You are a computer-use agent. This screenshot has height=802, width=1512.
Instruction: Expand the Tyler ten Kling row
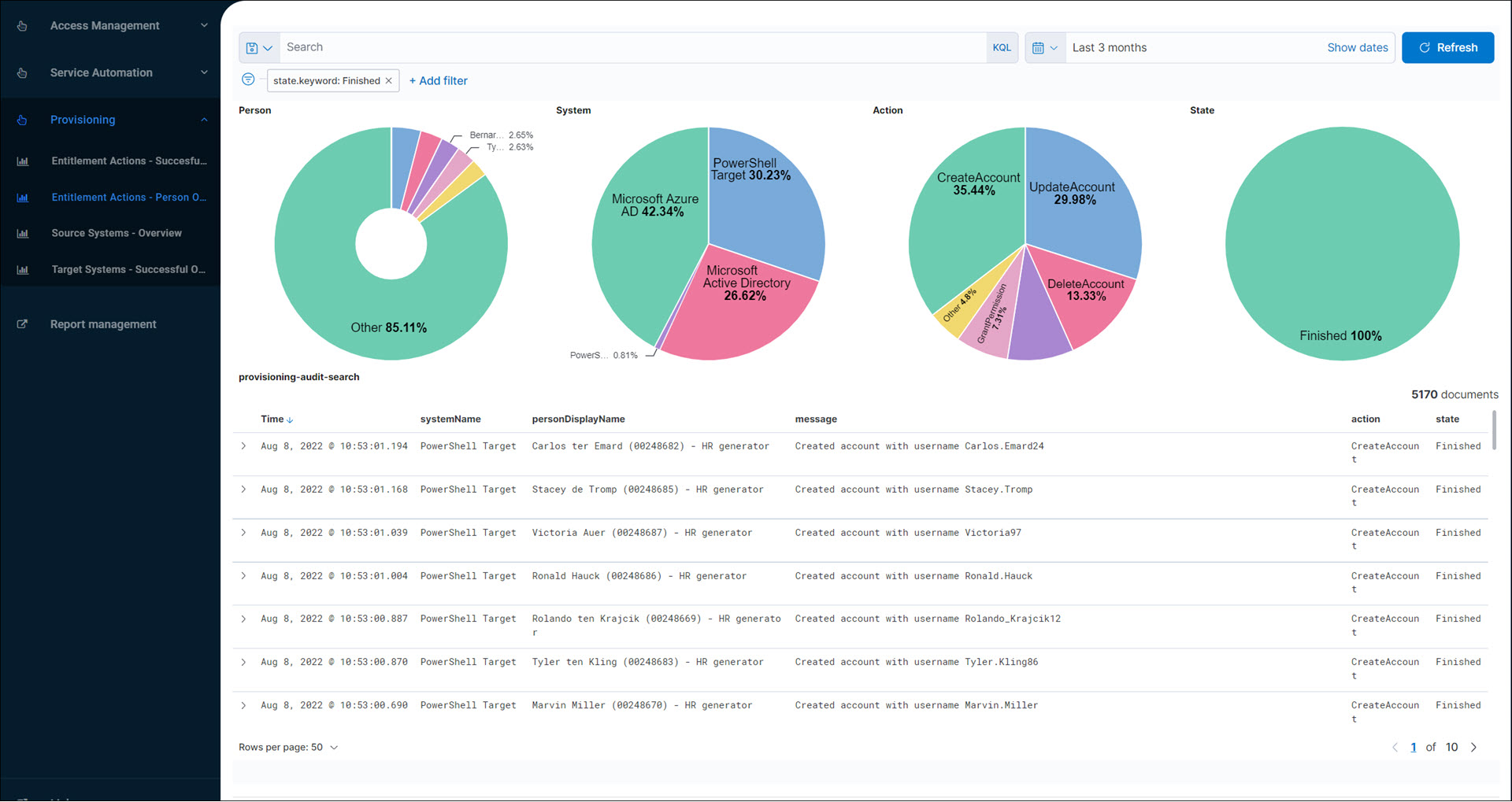[244, 663]
